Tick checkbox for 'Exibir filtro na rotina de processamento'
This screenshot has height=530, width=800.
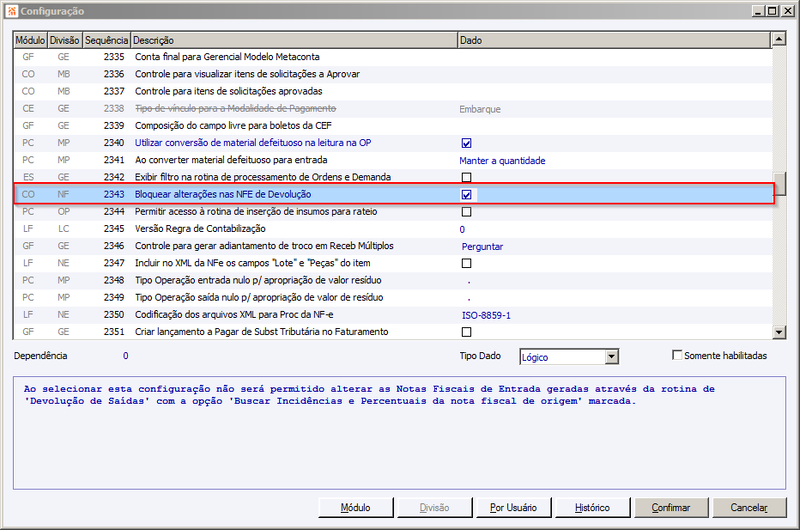[466, 178]
